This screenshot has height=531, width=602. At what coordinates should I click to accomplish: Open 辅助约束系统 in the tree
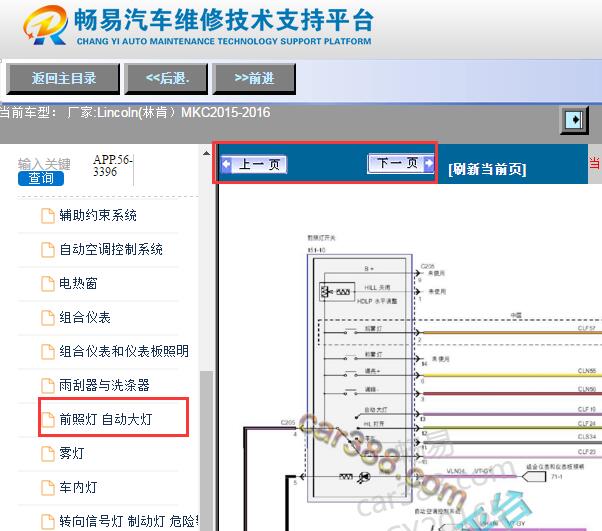pos(98,215)
